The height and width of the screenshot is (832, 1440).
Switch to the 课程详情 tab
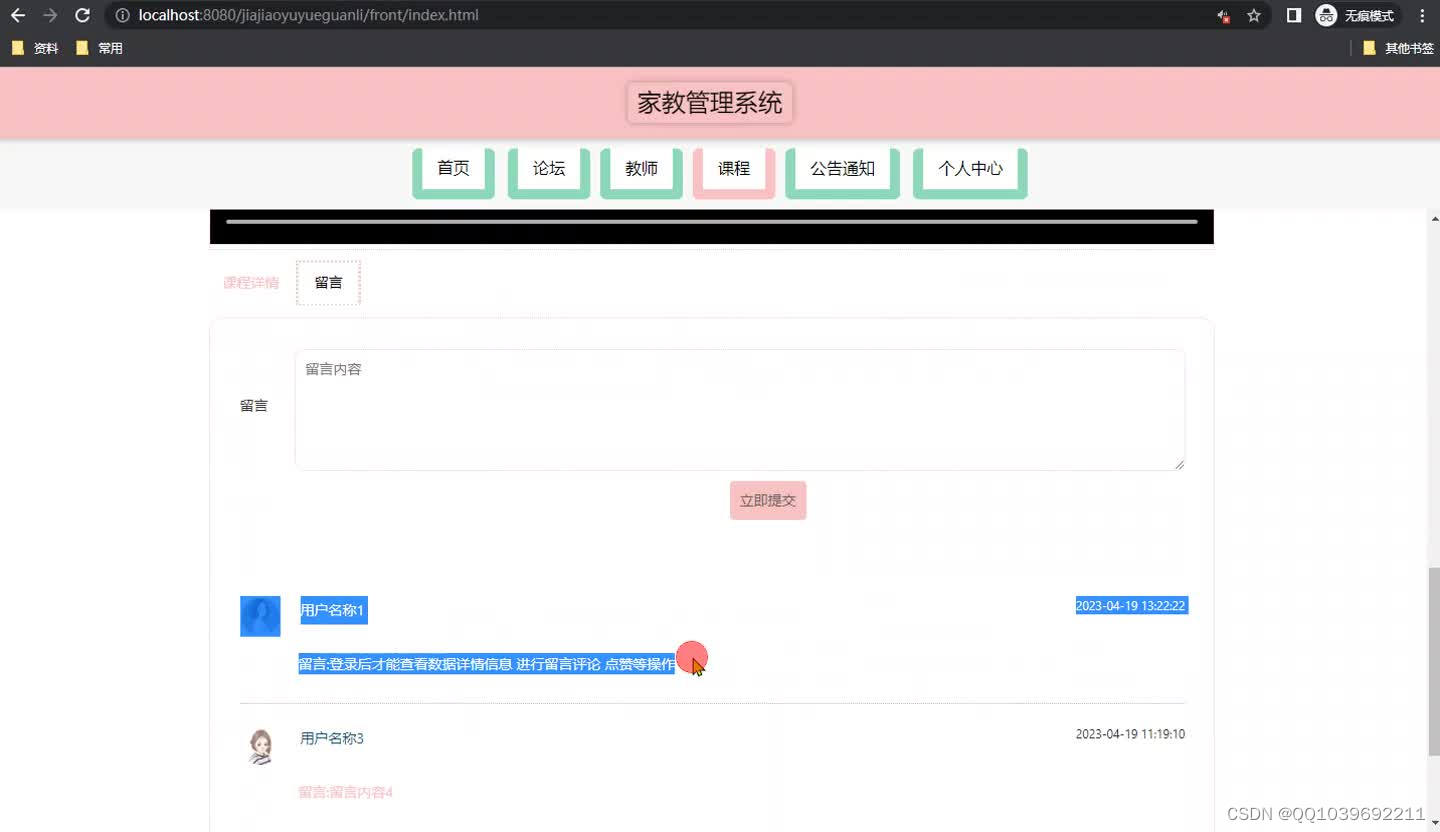click(250, 282)
